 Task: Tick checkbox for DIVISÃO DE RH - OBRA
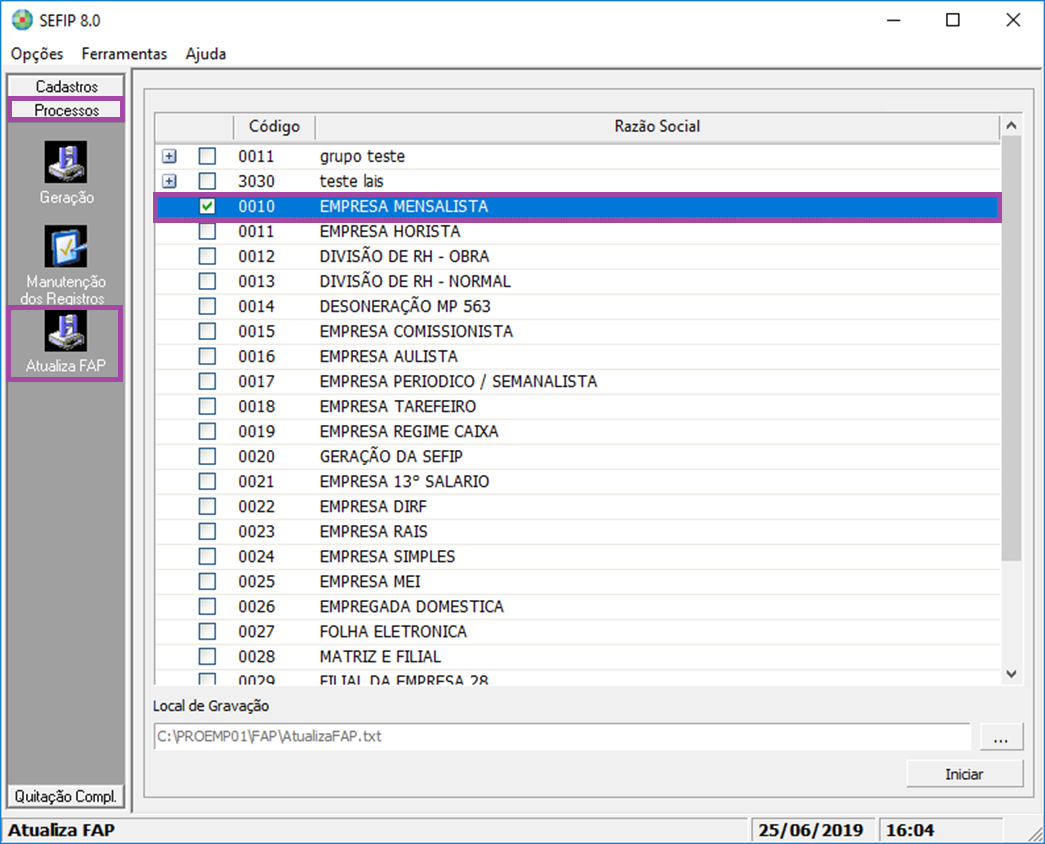click(207, 256)
